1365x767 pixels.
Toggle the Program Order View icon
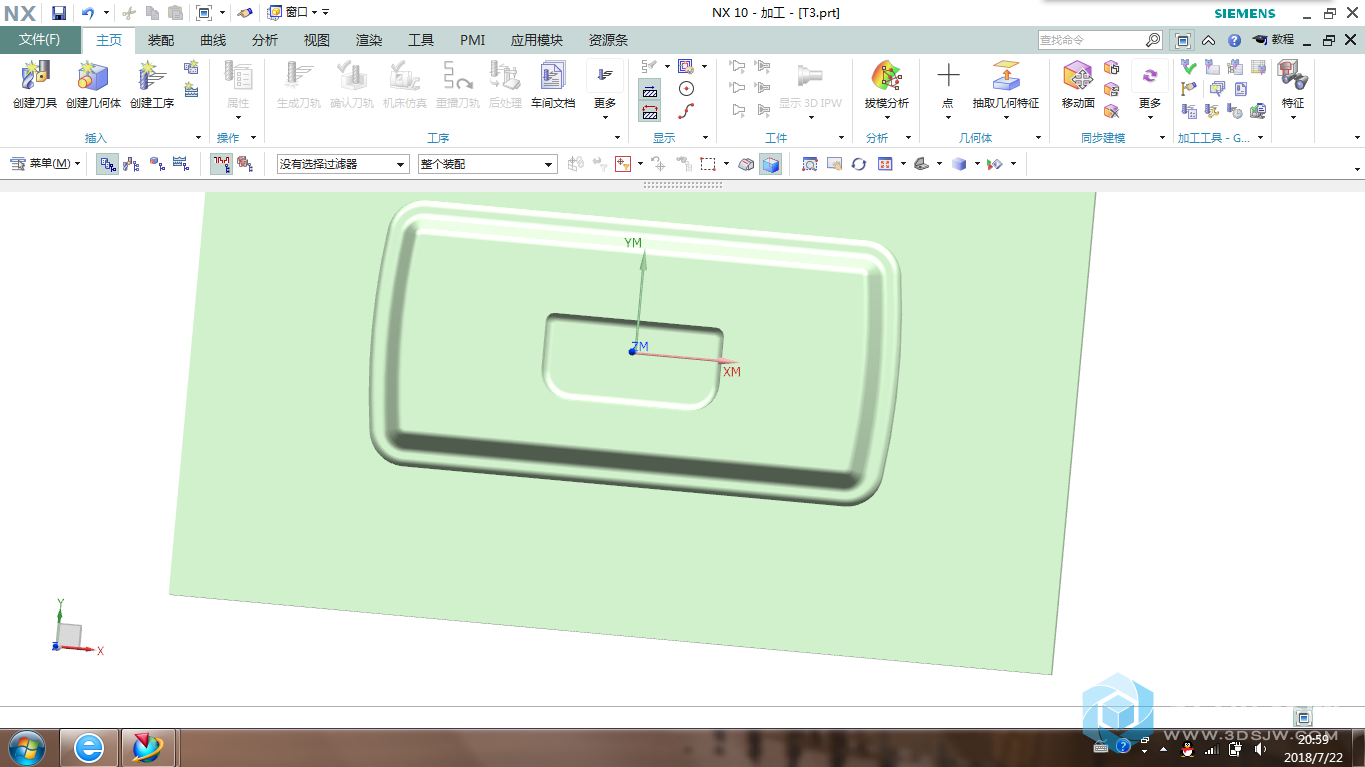107,164
